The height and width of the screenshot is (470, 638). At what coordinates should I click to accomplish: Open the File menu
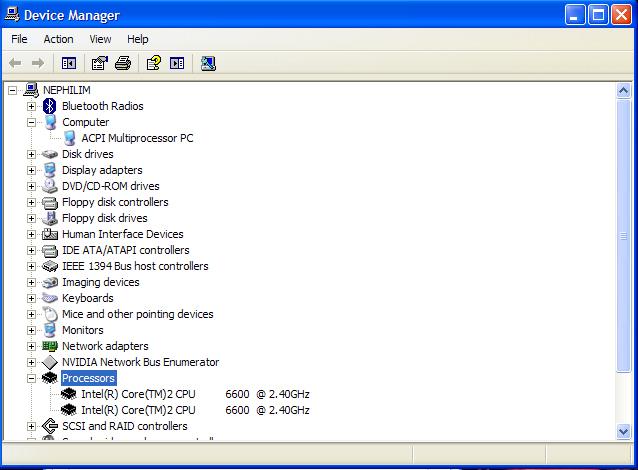tap(19, 39)
